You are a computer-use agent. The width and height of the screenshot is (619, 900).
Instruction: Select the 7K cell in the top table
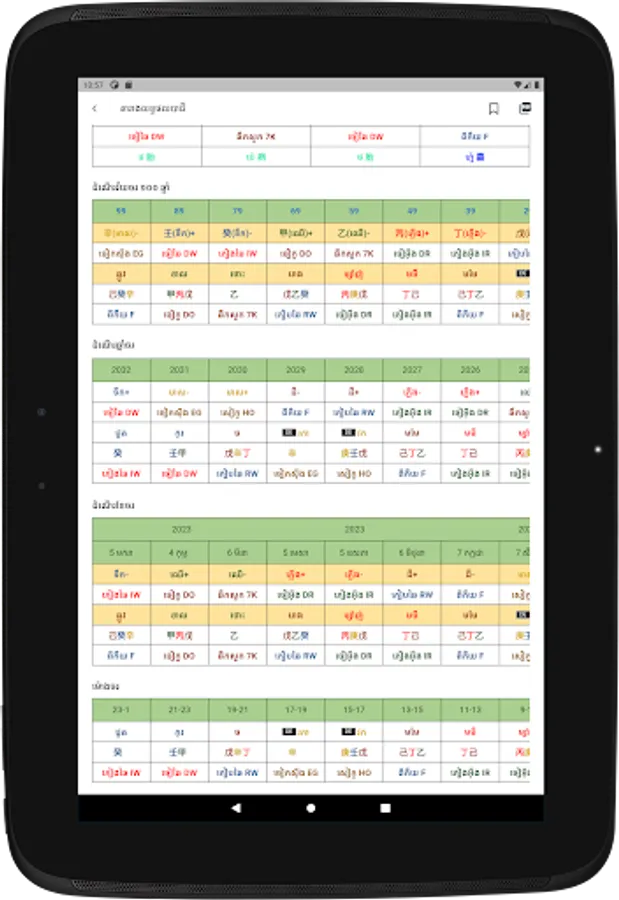click(256, 137)
